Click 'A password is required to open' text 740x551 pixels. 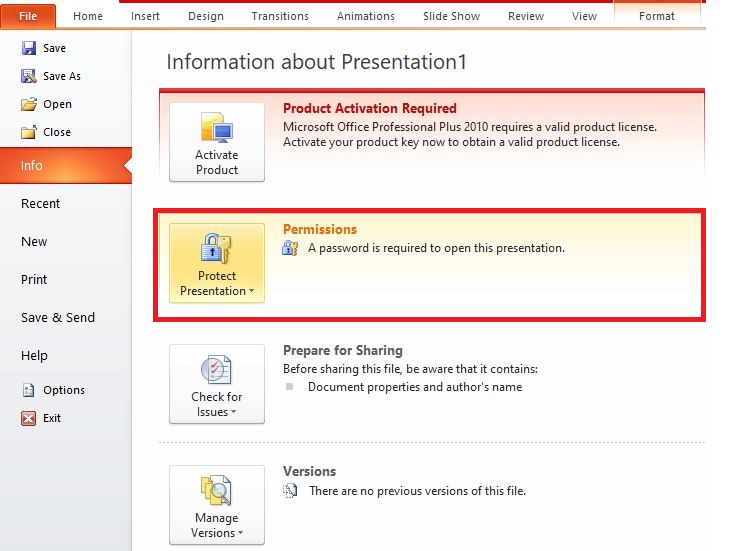pyautogui.click(x=436, y=248)
